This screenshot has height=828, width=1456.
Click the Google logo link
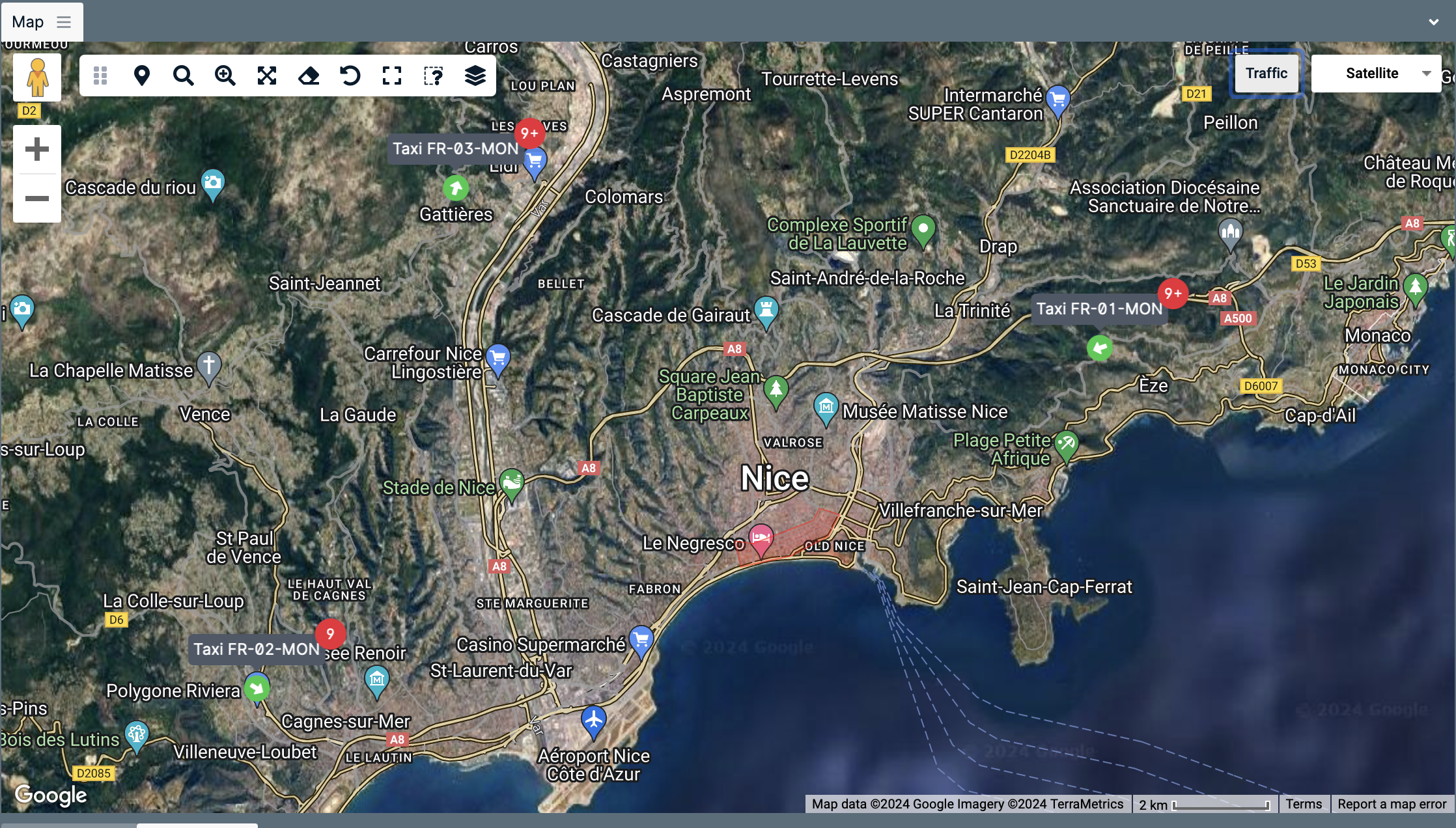point(51,795)
